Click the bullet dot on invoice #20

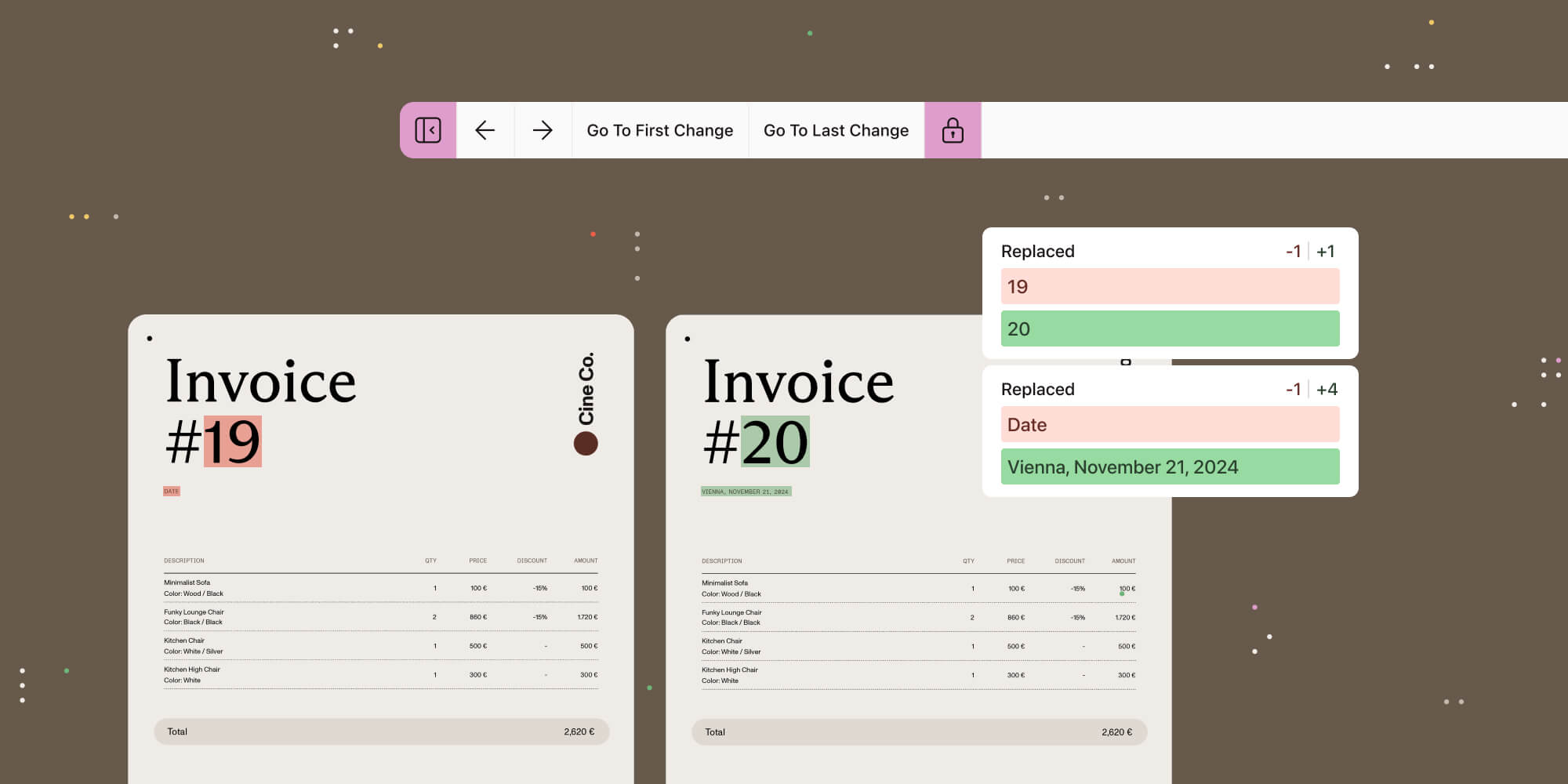point(688,337)
